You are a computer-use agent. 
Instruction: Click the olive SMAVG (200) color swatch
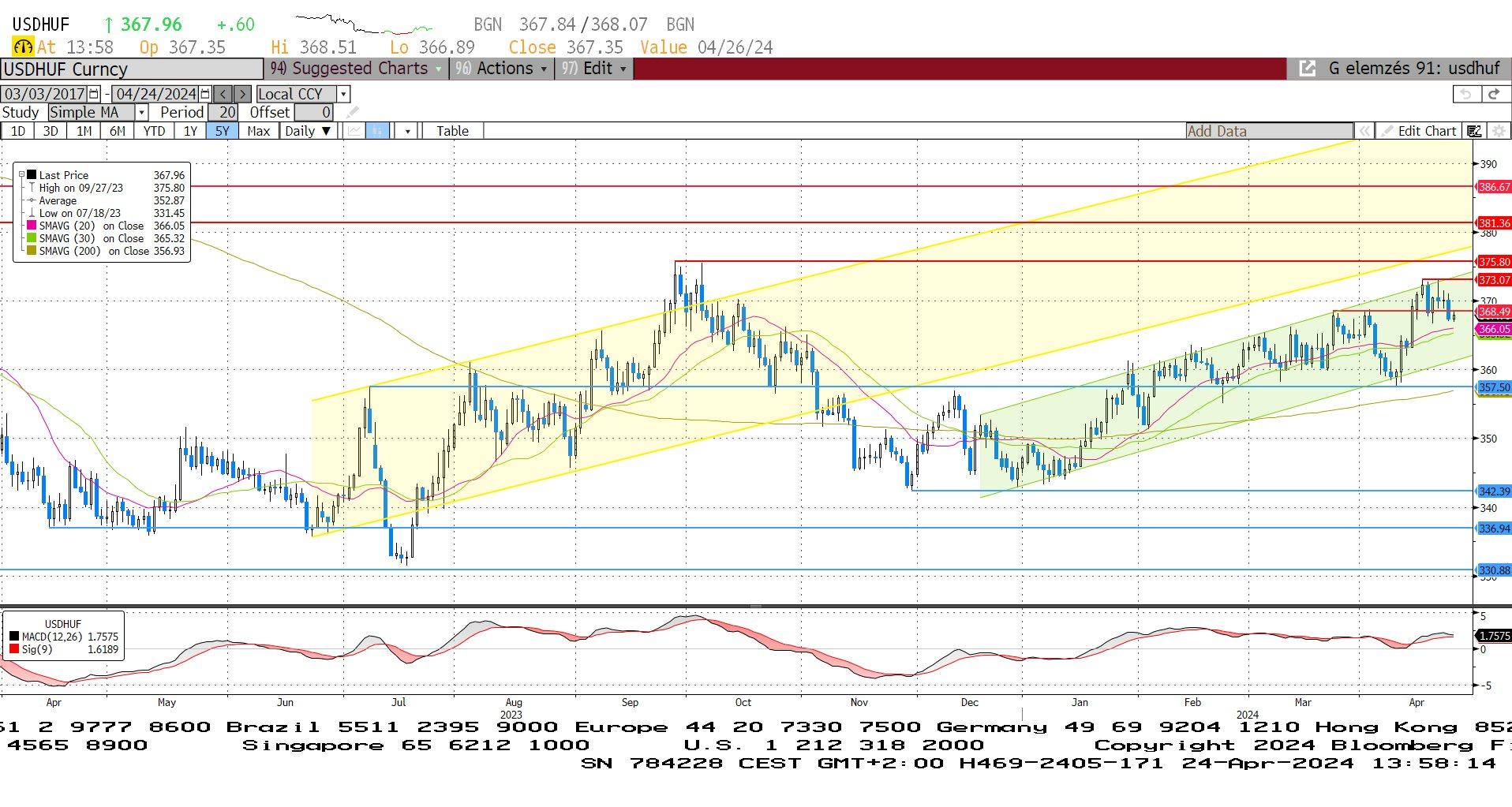32,251
